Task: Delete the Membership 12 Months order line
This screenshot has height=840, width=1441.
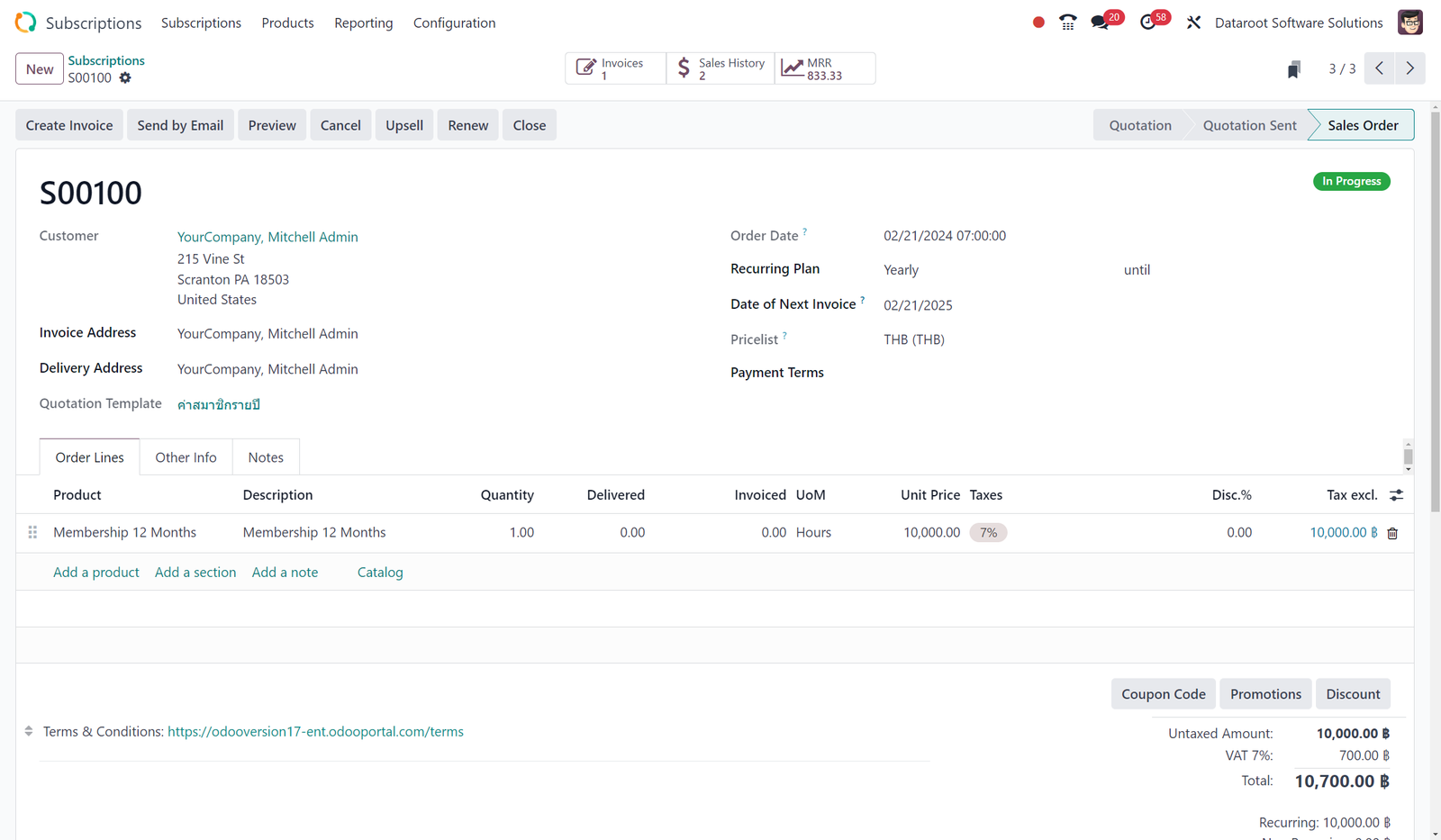Action: tap(1392, 533)
